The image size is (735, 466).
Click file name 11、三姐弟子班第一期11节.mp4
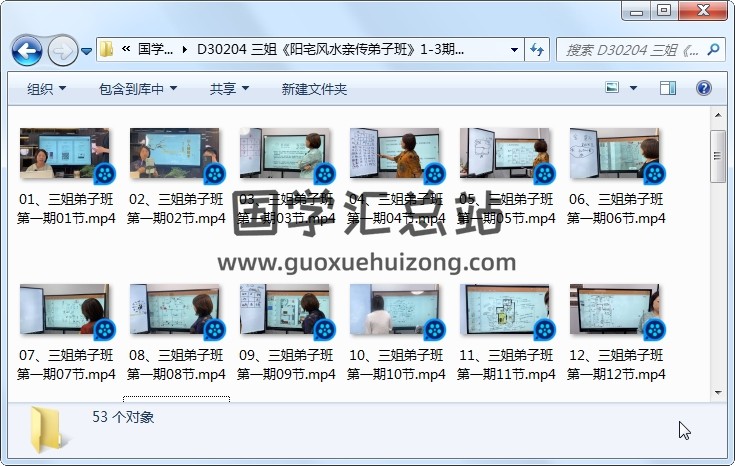506,364
